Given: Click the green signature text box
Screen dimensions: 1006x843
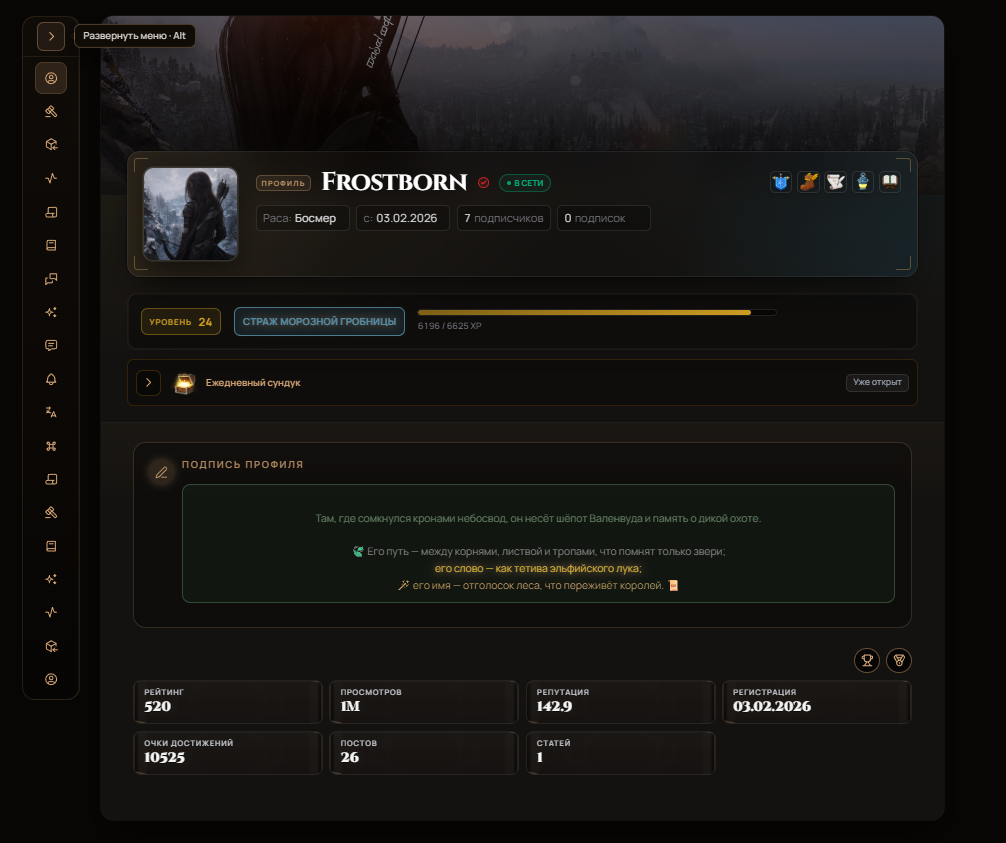Looking at the screenshot, I should (x=538, y=543).
